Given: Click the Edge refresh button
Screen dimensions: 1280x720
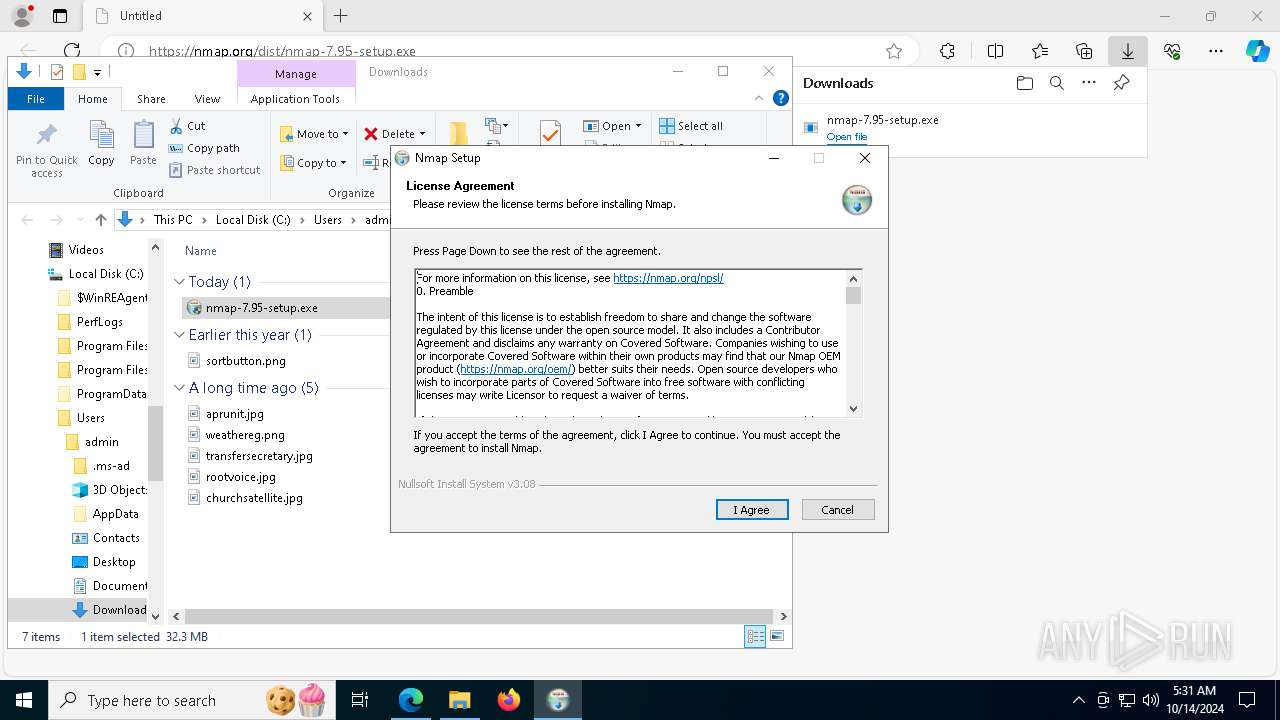Looking at the screenshot, I should [72, 51].
